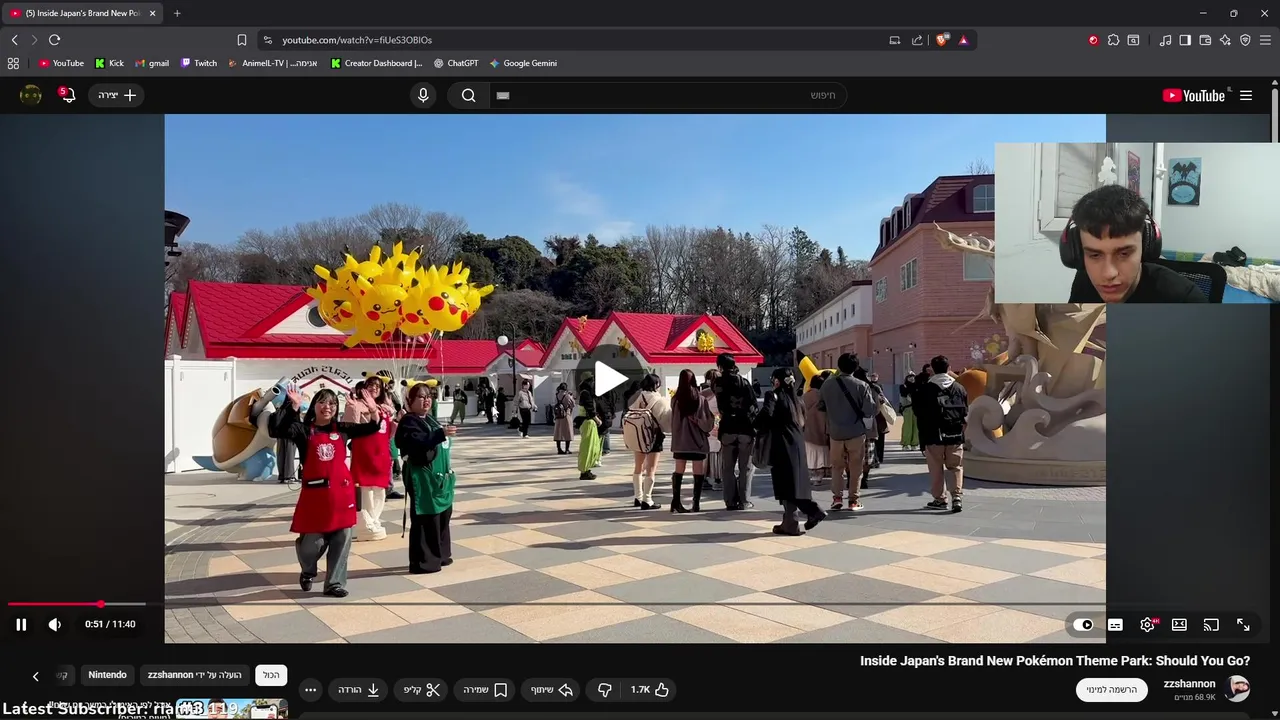Click the YouTube search input field
Viewport: 1280px width, 720px height.
[x=669, y=95]
